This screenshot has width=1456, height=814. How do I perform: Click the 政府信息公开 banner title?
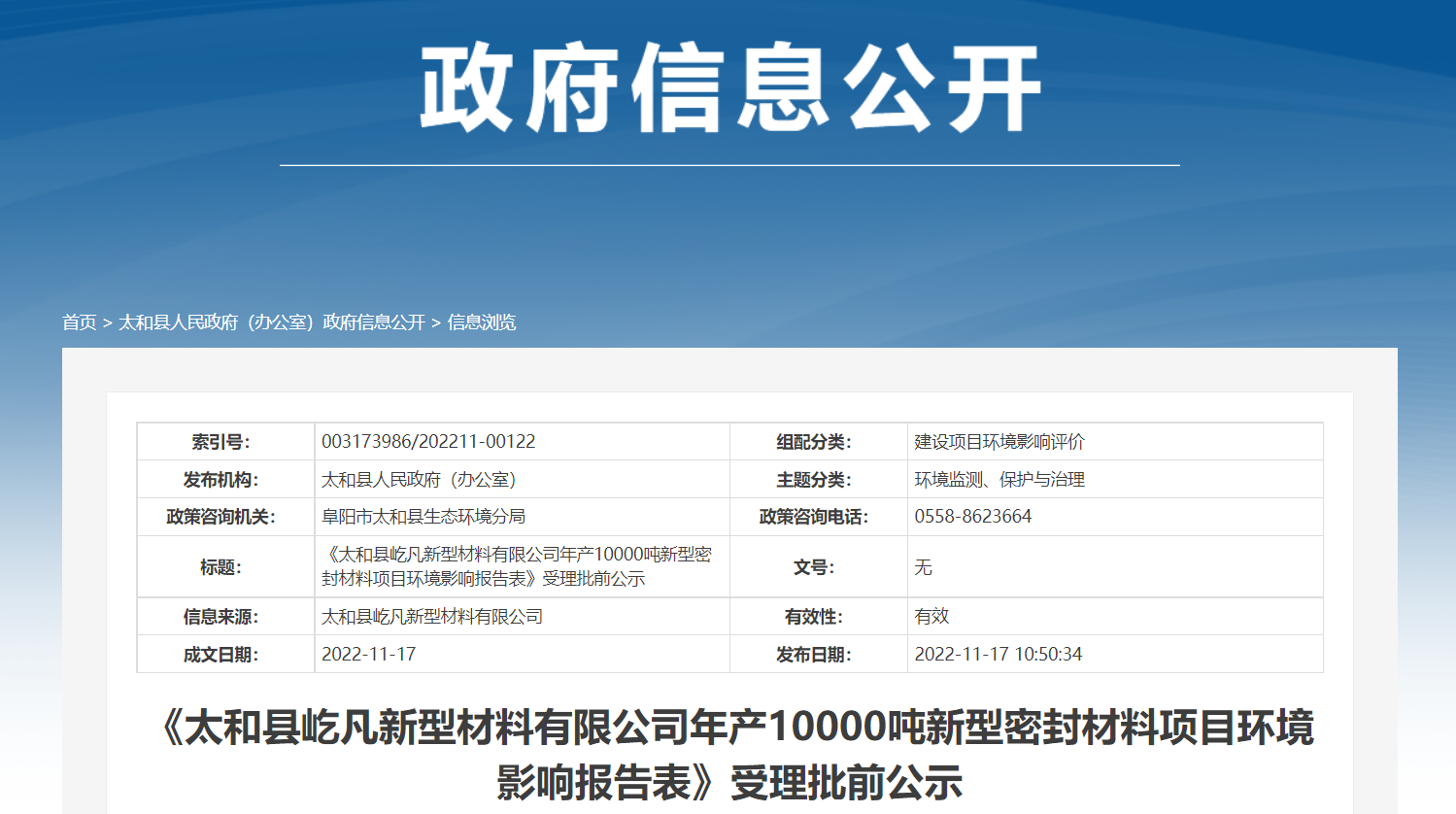click(x=730, y=87)
